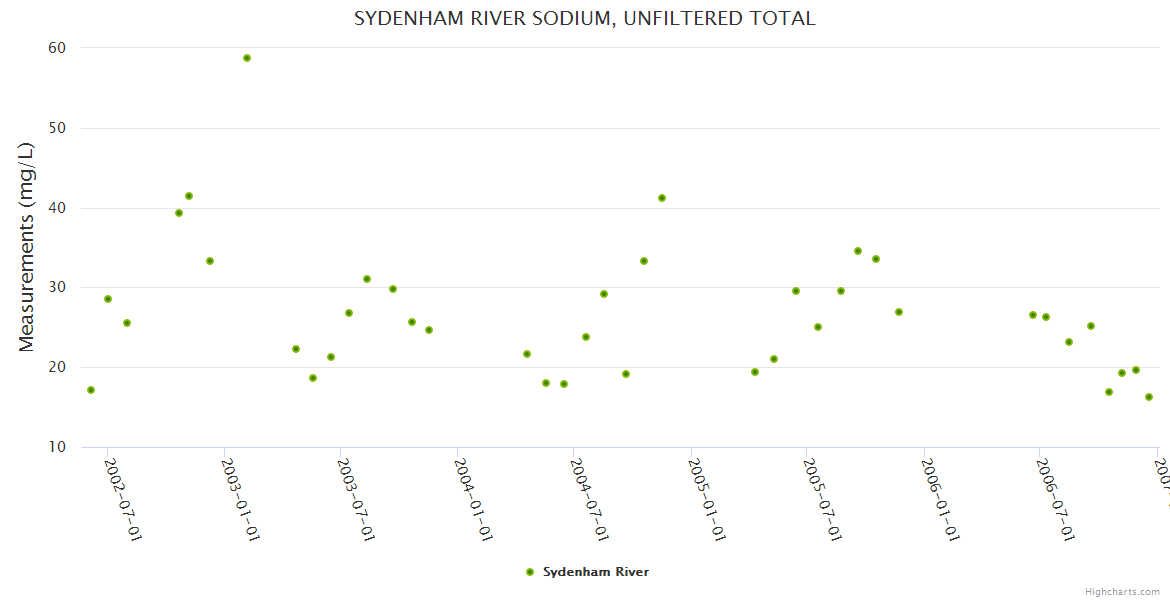Screen dimensions: 1170x600
Task: Click the late-2004 peak point near 41 mg/L
Action: pyautogui.click(x=662, y=198)
